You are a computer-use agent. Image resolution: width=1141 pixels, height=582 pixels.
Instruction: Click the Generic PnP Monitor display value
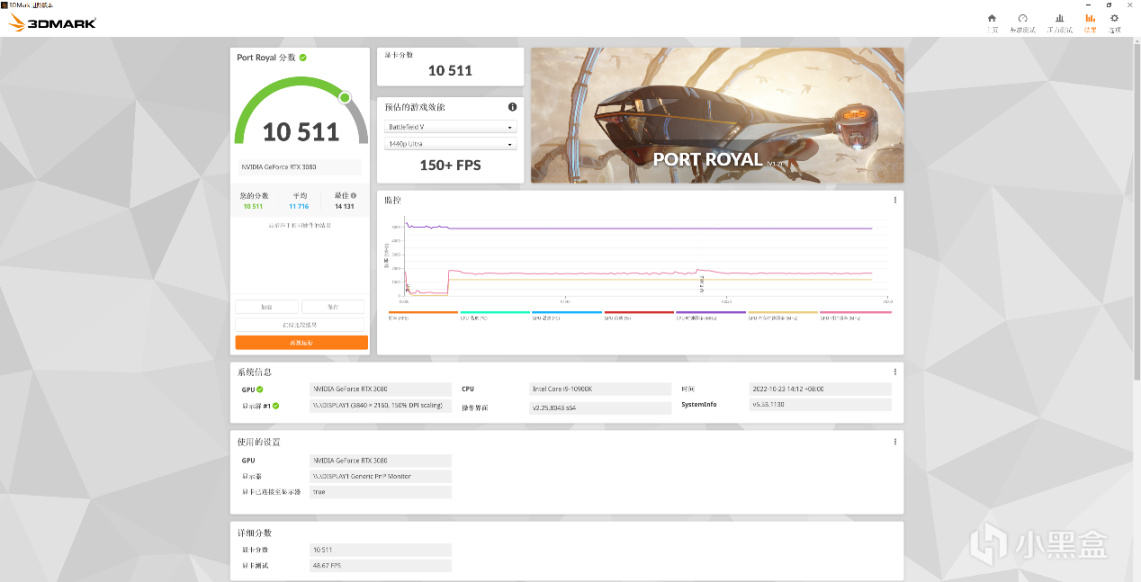tap(381, 477)
